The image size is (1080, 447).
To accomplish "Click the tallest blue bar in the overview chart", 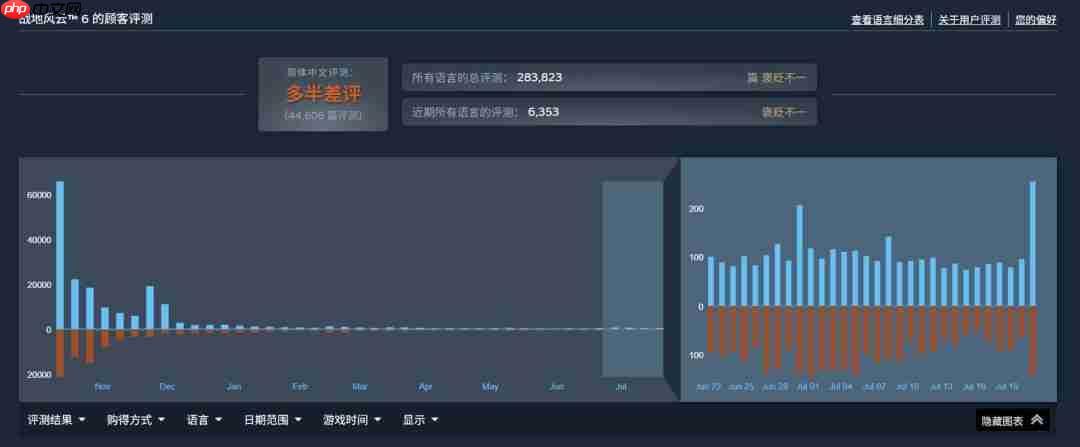I will (60, 256).
